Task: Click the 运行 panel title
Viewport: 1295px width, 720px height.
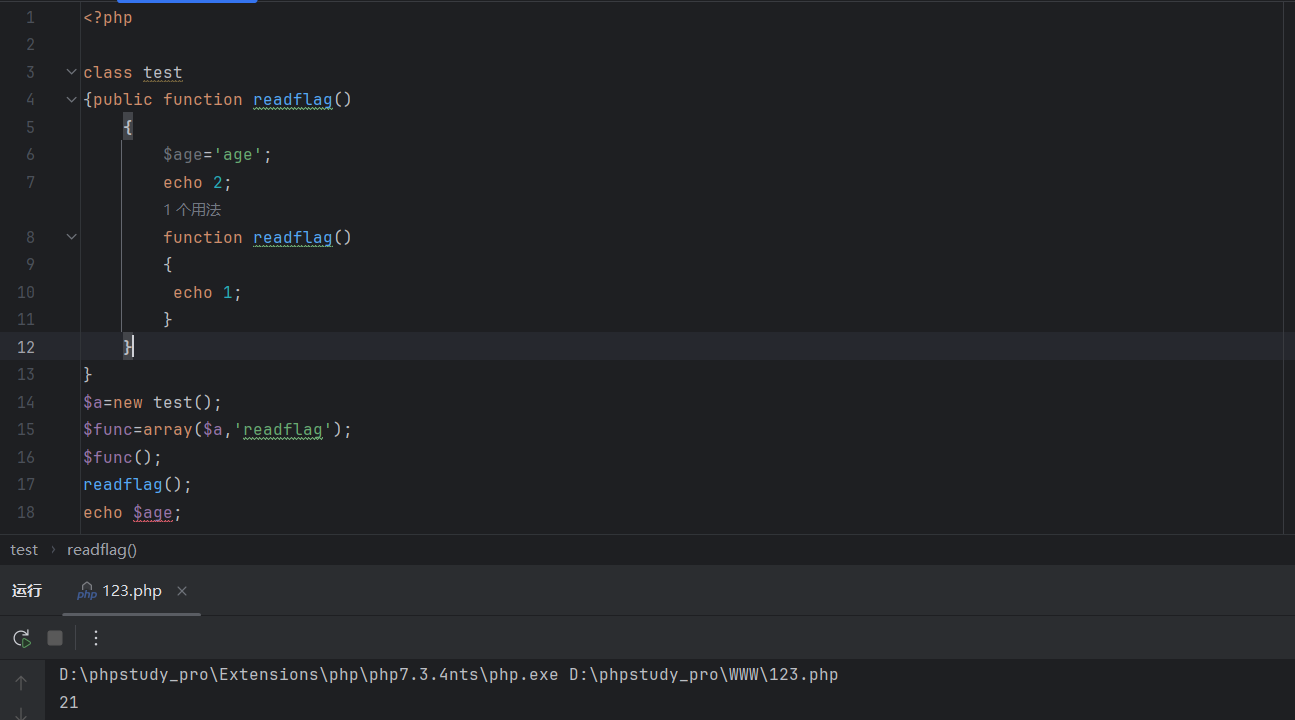Action: click(x=27, y=591)
